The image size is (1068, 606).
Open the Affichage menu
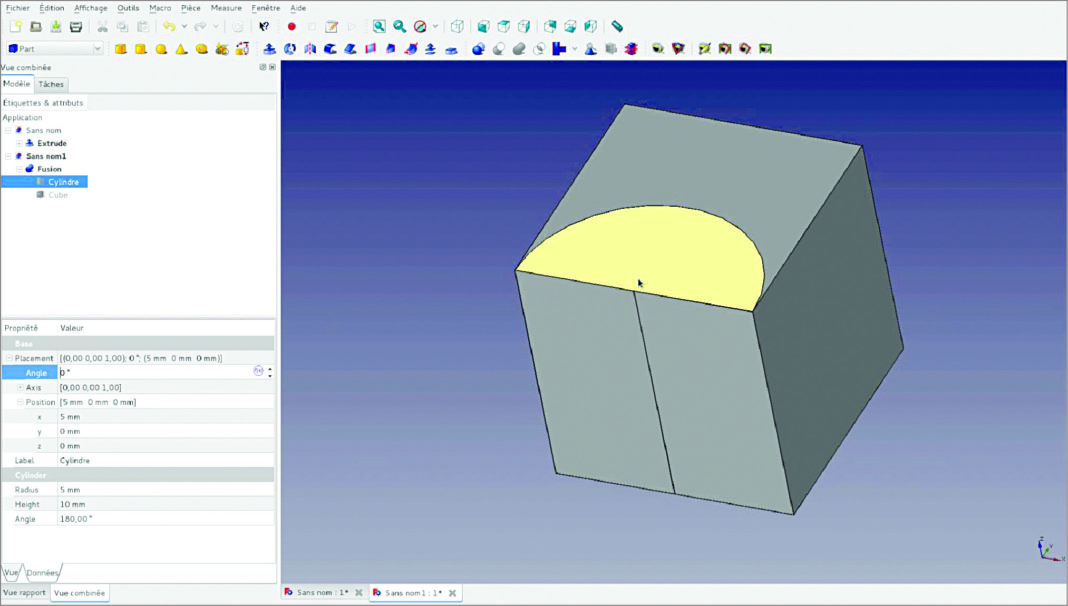click(91, 8)
